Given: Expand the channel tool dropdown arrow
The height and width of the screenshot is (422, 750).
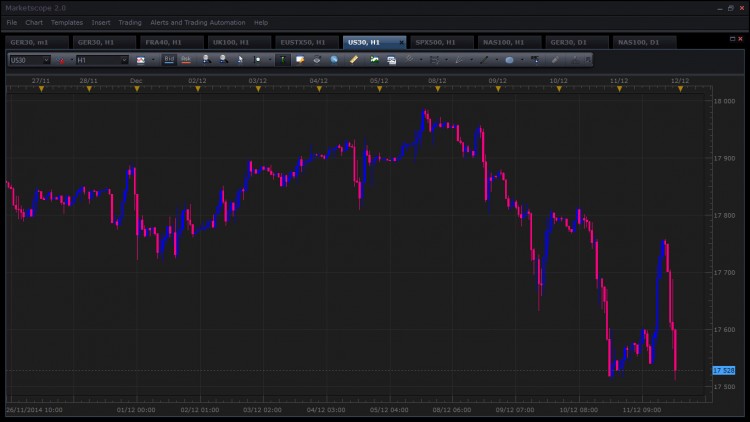Looking at the screenshot, I should pyautogui.click(x=446, y=60).
